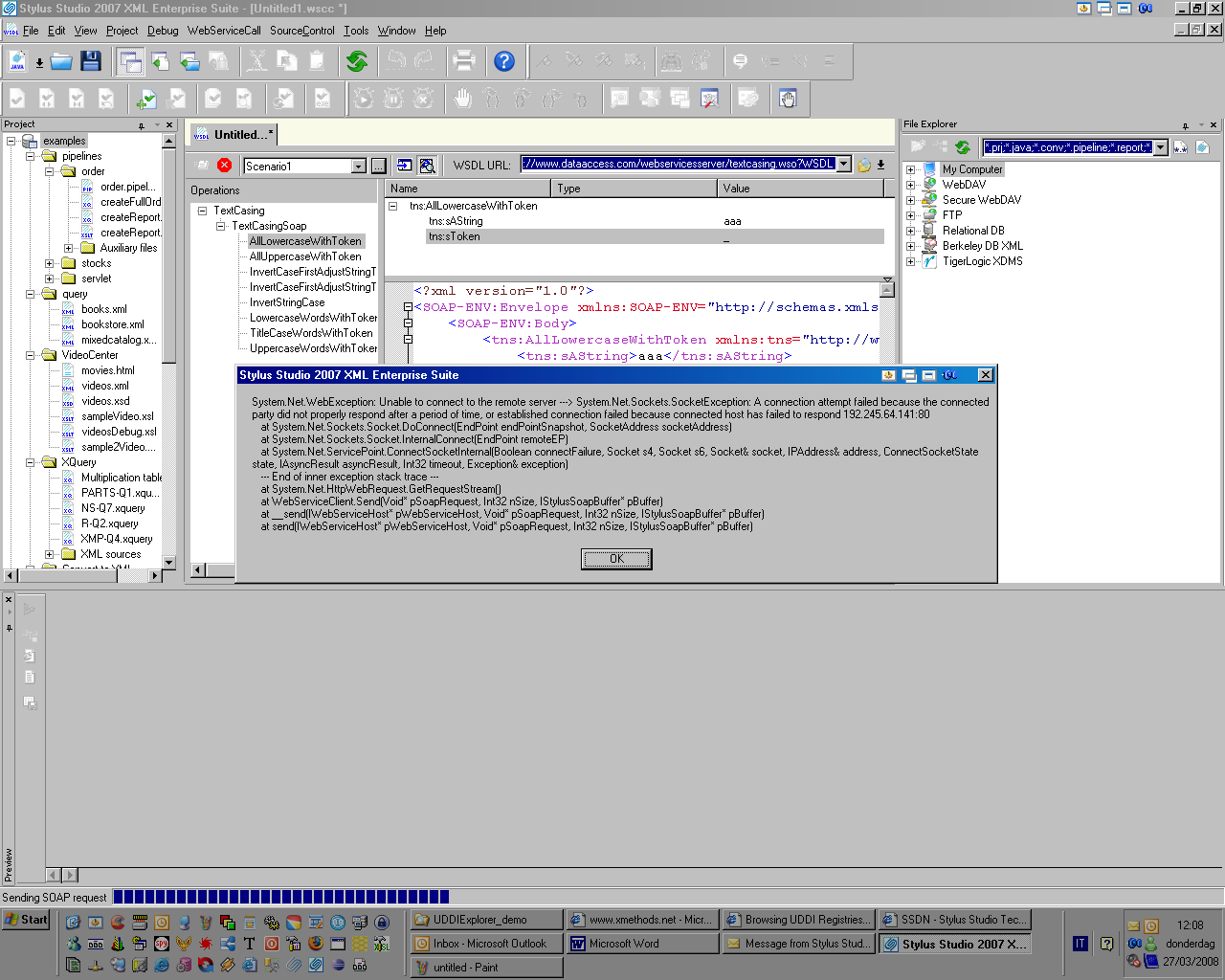Collapse the VideoCenter folder
1225x980 pixels.
pos(30,355)
